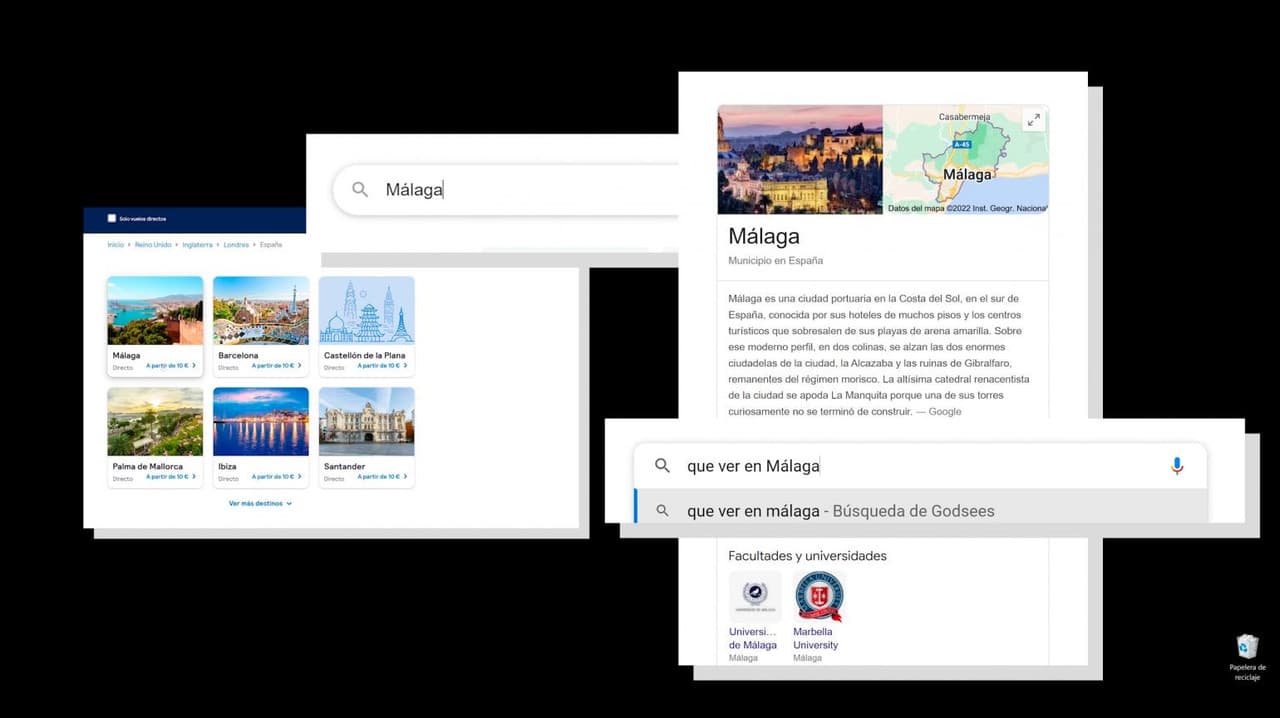
Task: Click the Málaga map thumbnail
Action: pyautogui.click(x=965, y=160)
